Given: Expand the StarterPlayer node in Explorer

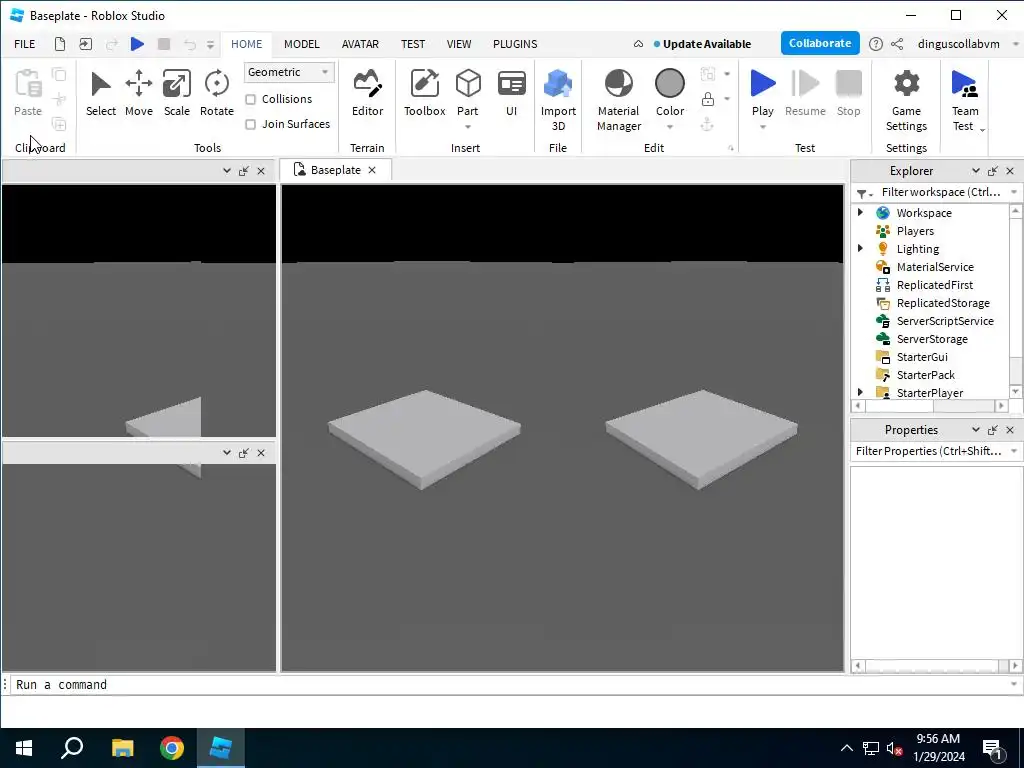Looking at the screenshot, I should pyautogui.click(x=860, y=392).
